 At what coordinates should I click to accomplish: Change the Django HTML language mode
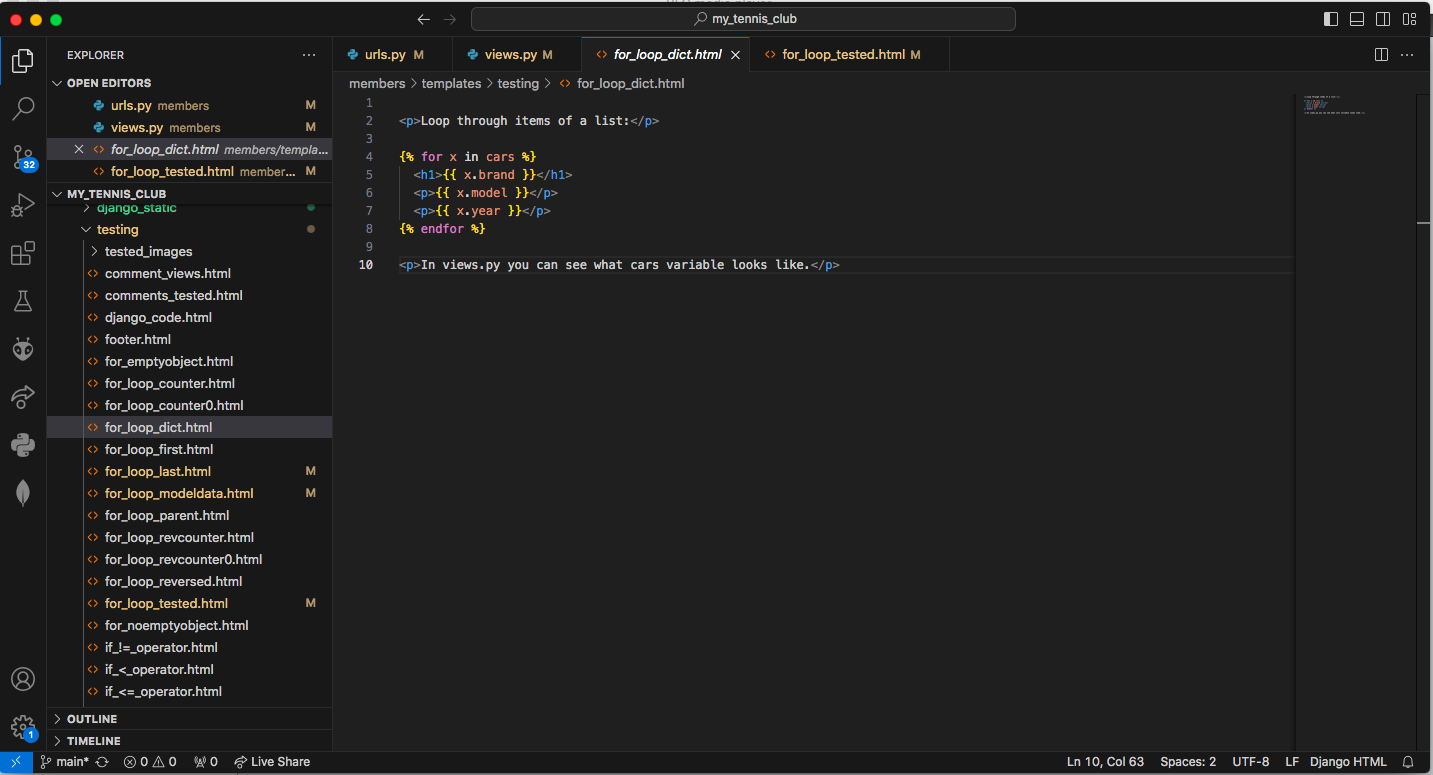[1348, 762]
